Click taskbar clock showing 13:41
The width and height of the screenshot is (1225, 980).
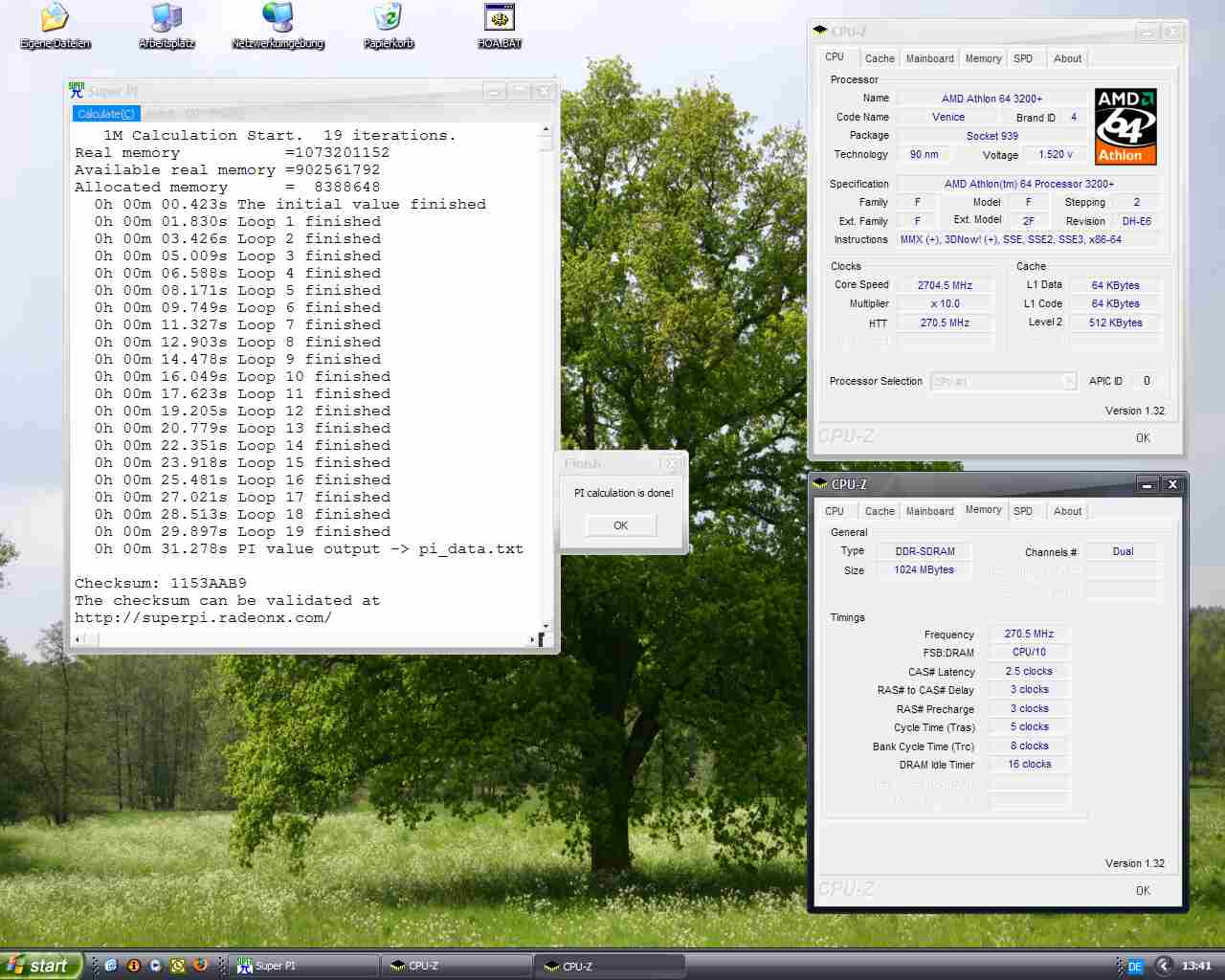click(1196, 967)
